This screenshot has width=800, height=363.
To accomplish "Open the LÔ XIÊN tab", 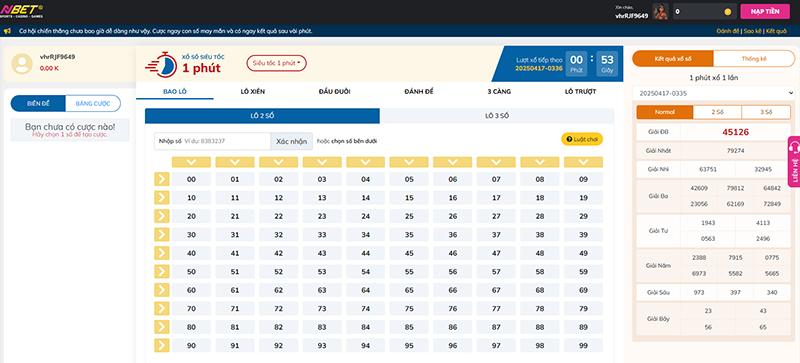I will click(x=253, y=91).
